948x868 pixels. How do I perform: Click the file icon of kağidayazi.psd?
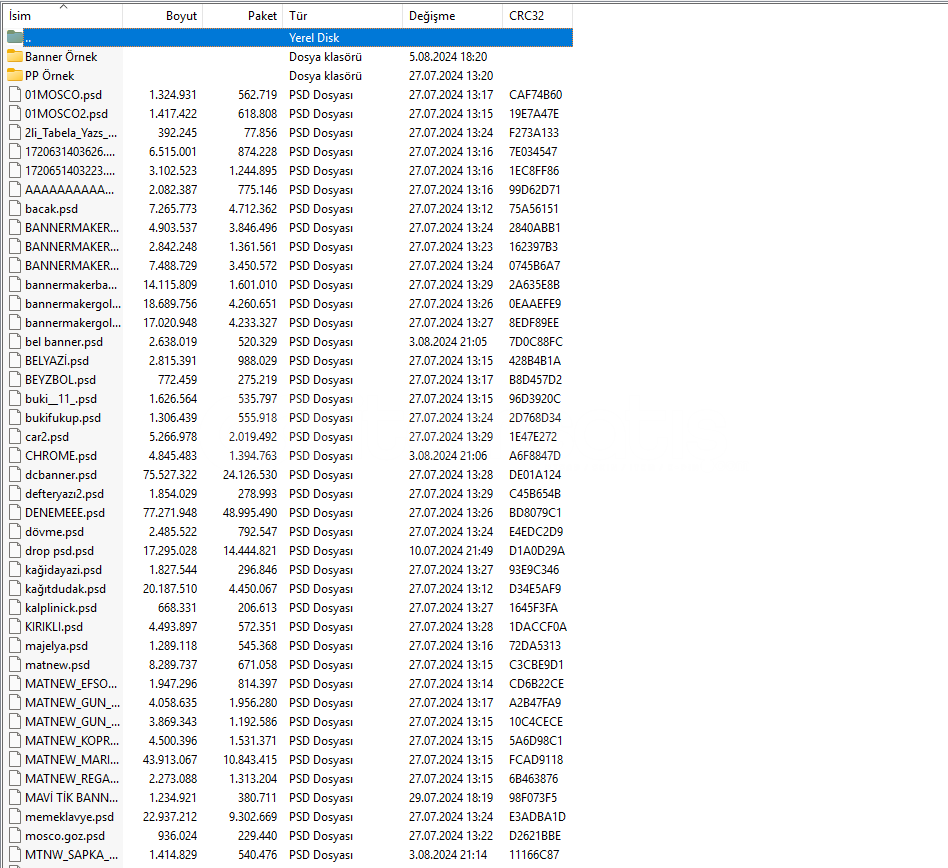point(15,569)
